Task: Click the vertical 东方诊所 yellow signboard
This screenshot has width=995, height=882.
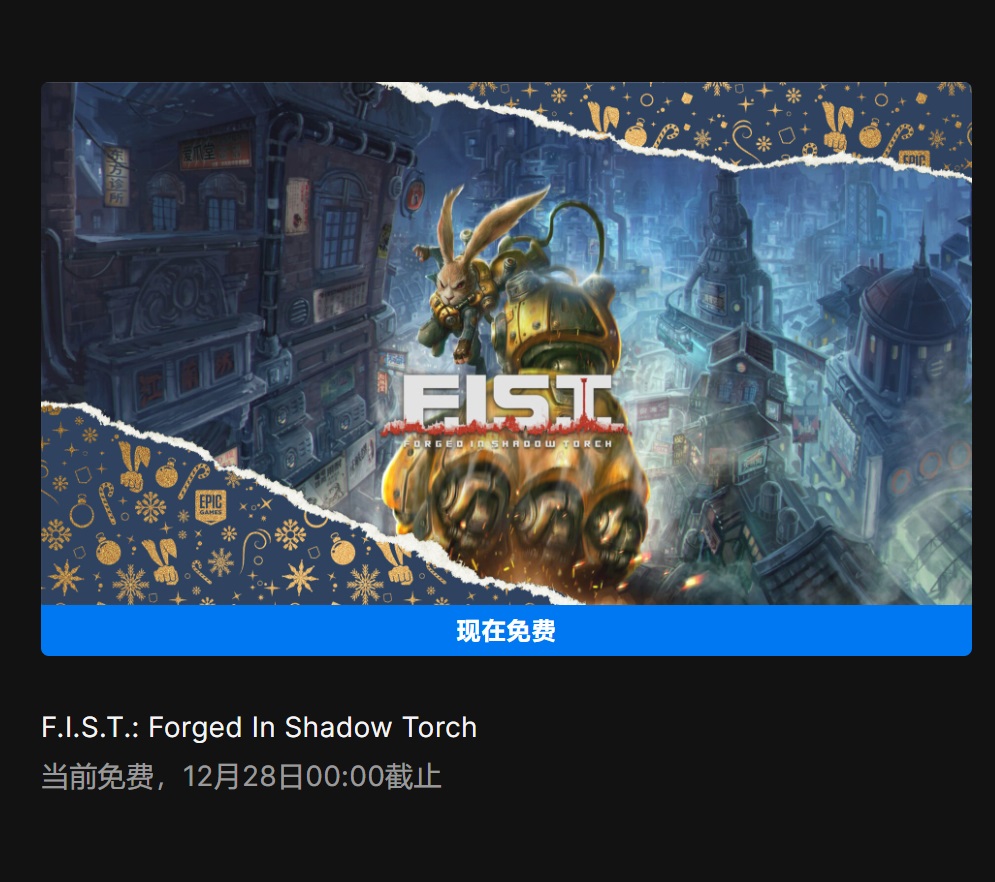Action: 116,177
